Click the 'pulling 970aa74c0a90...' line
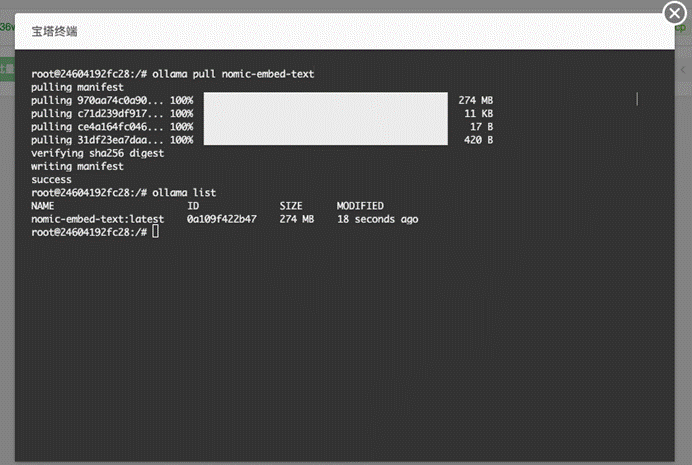 112,100
